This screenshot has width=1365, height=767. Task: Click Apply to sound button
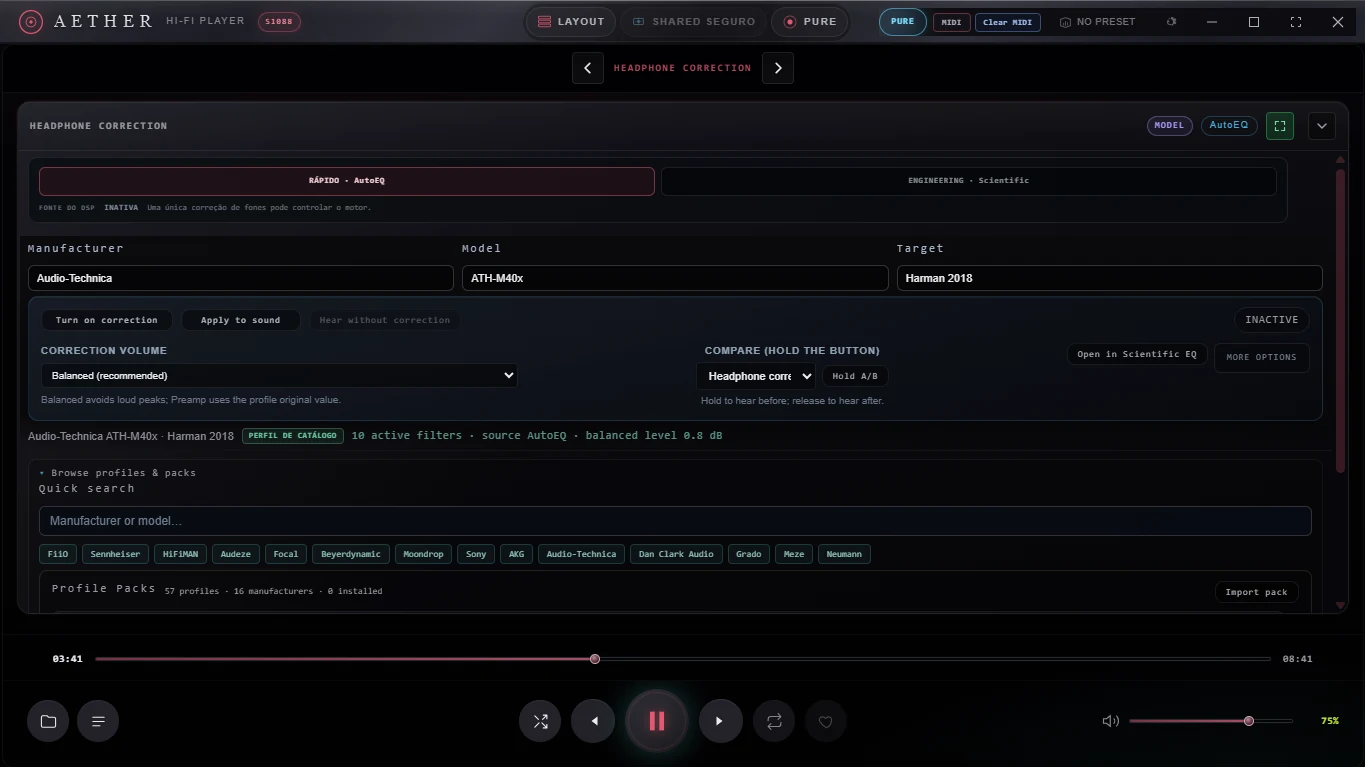tap(240, 320)
